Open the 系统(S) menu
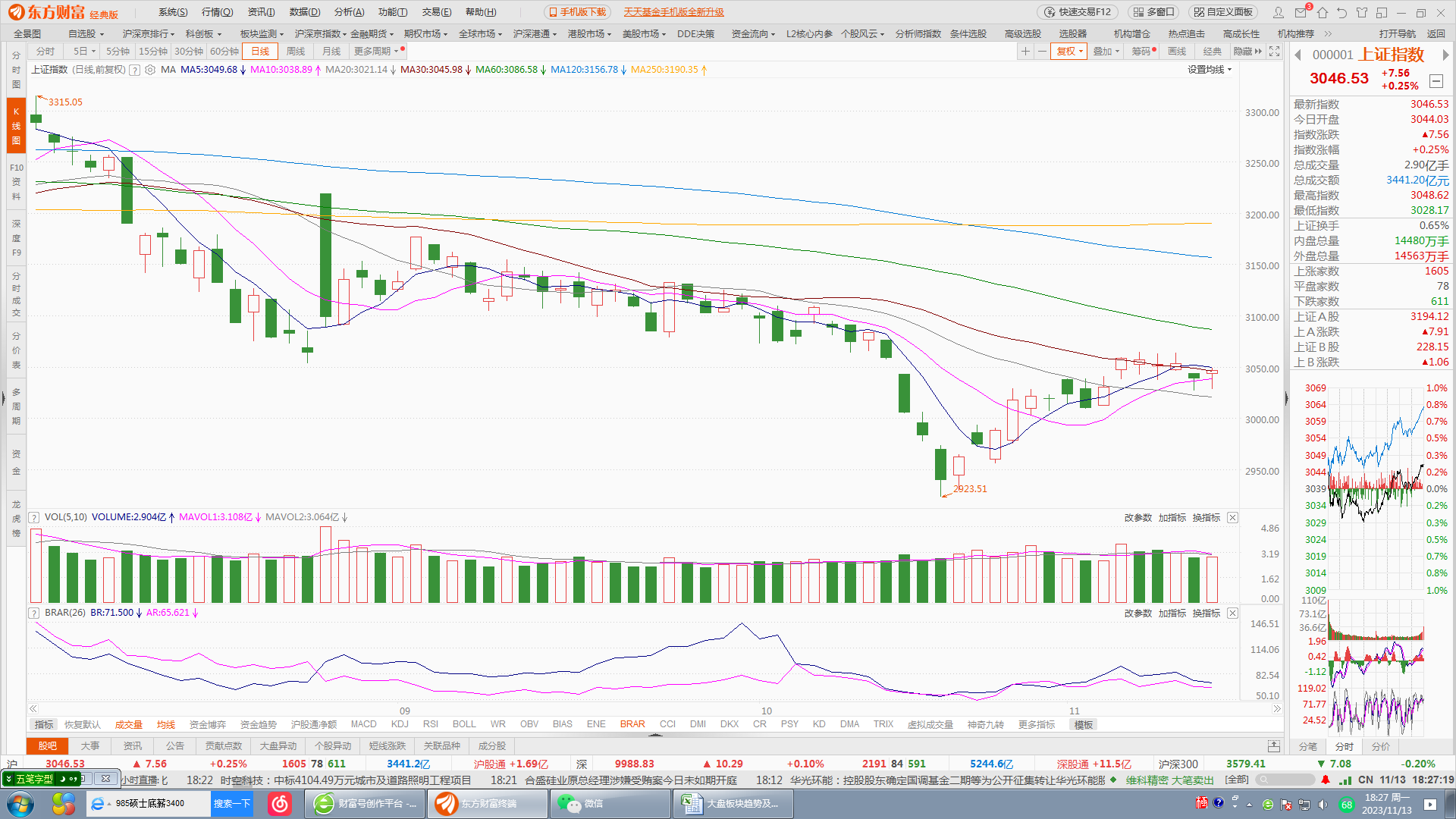This screenshot has height=819, width=1456. click(x=173, y=12)
